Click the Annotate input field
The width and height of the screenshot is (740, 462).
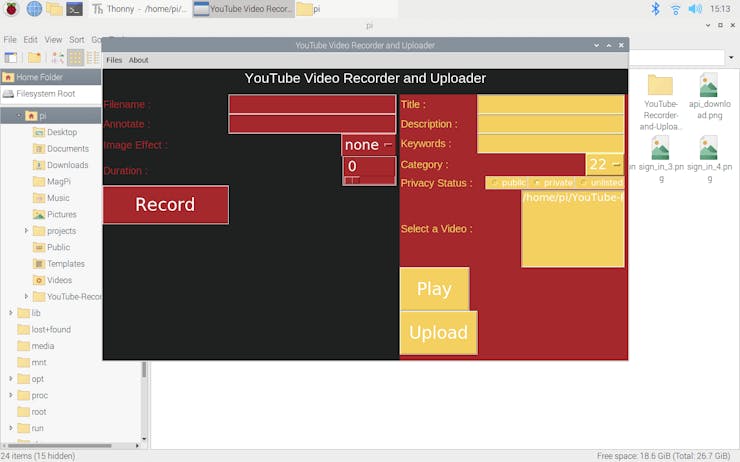pyautogui.click(x=312, y=124)
